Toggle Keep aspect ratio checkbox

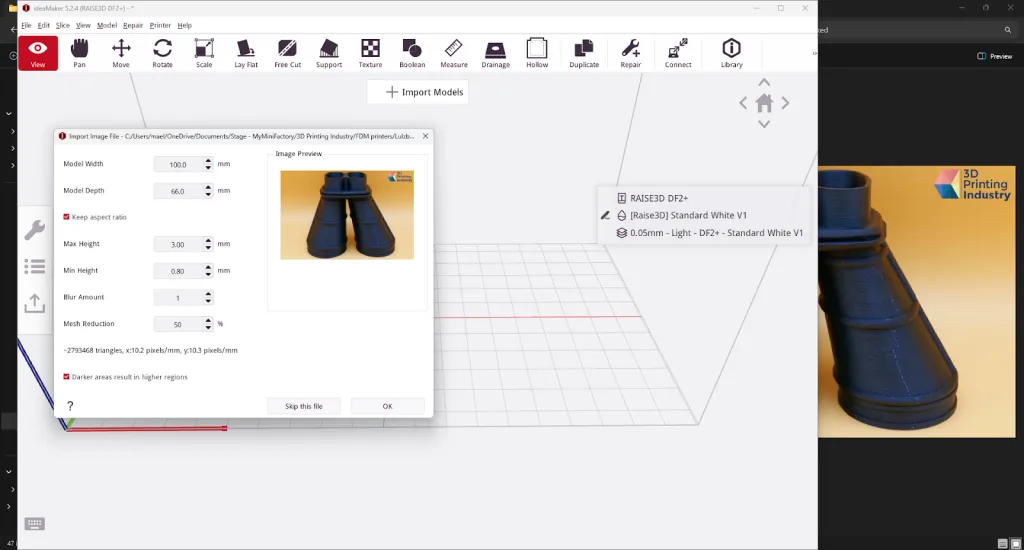coord(66,217)
